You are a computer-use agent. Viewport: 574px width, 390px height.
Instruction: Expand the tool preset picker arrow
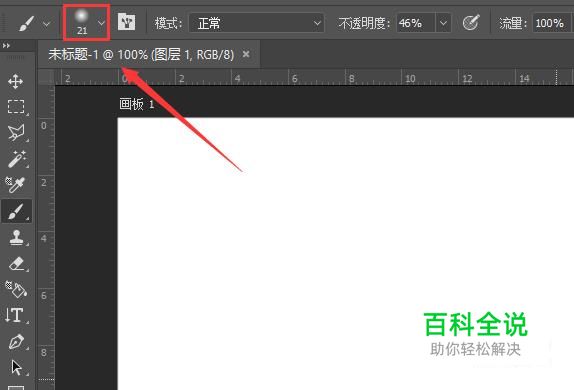point(46,25)
